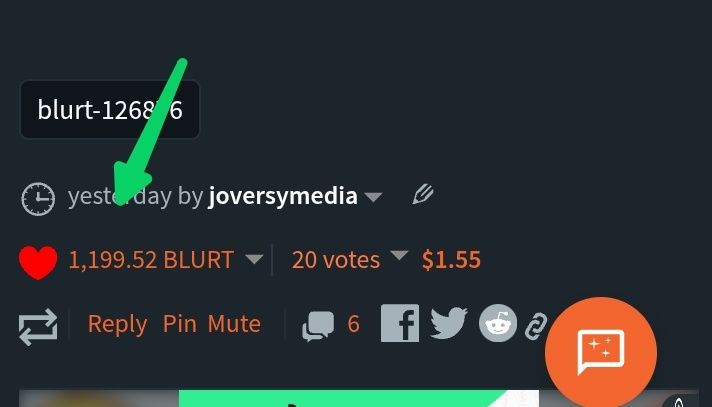Mute this post

234,323
